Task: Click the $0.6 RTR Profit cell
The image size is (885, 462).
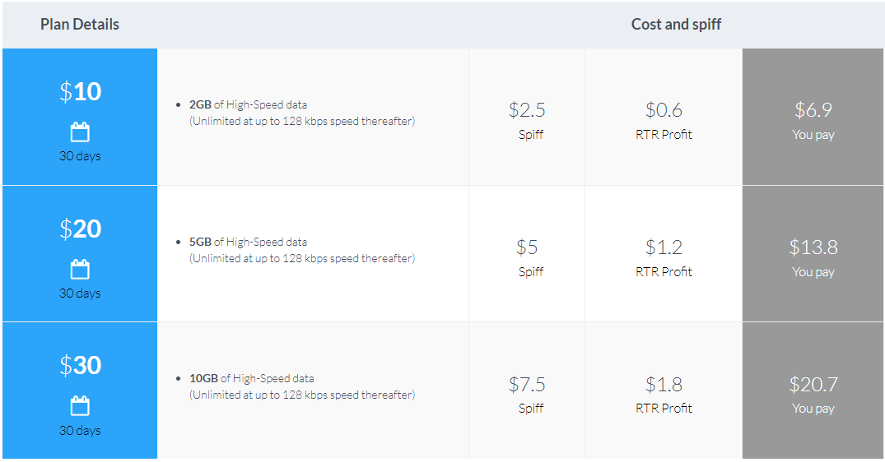Action: click(664, 117)
